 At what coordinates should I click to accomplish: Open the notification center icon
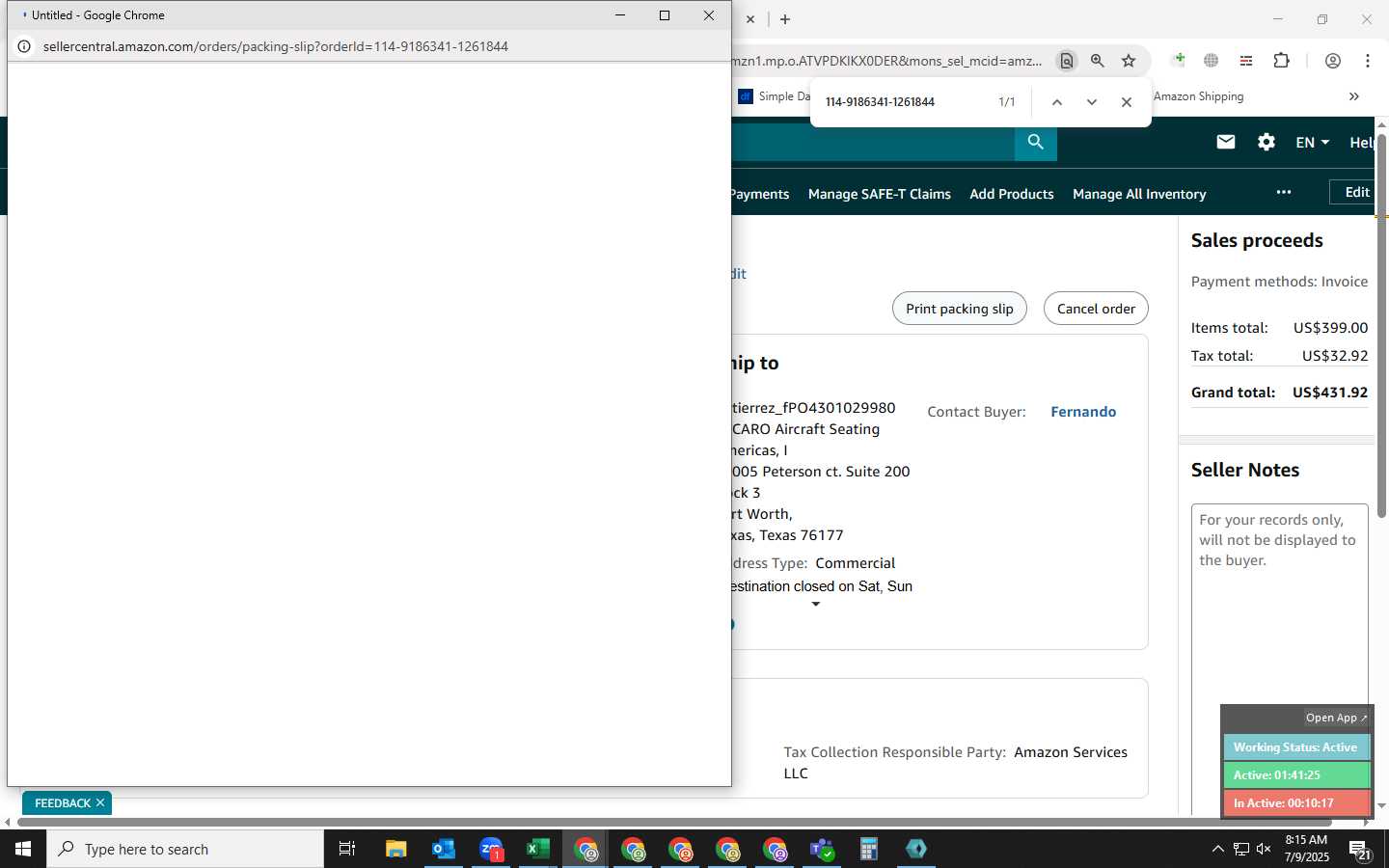coord(1360,850)
